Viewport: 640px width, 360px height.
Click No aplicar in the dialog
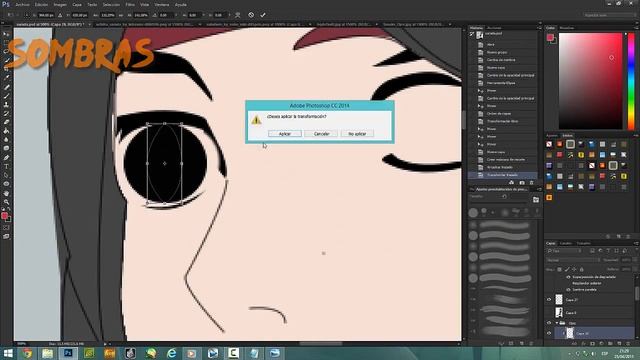pos(357,134)
